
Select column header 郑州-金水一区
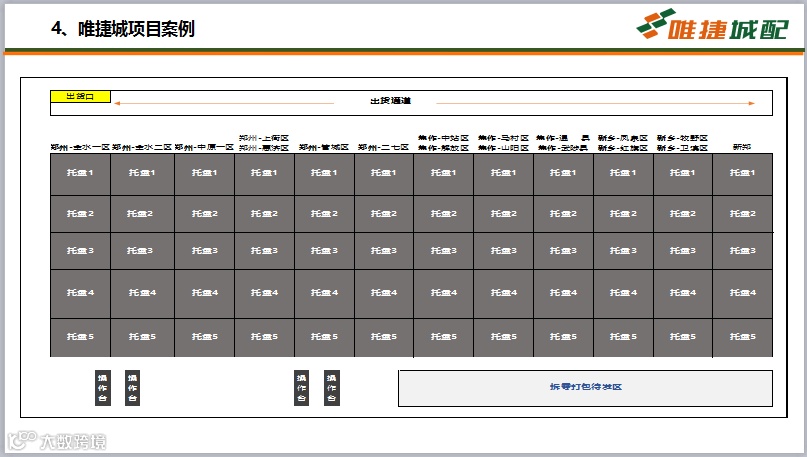pyautogui.click(x=80, y=147)
